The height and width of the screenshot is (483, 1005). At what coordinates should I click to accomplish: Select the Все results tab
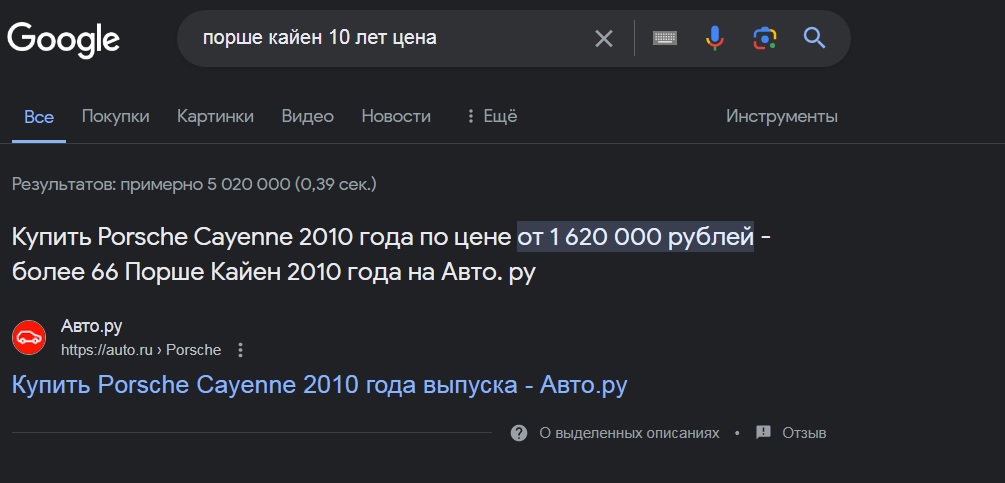(39, 117)
